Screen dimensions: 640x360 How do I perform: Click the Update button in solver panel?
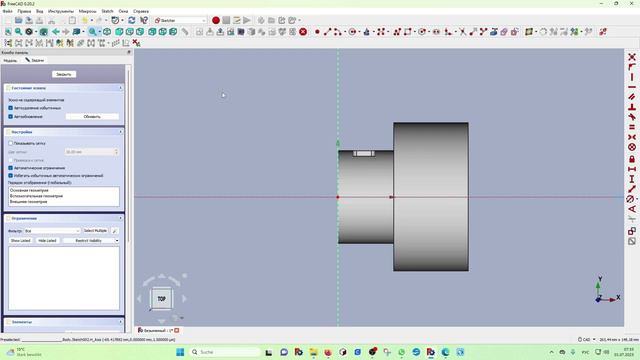click(x=92, y=116)
